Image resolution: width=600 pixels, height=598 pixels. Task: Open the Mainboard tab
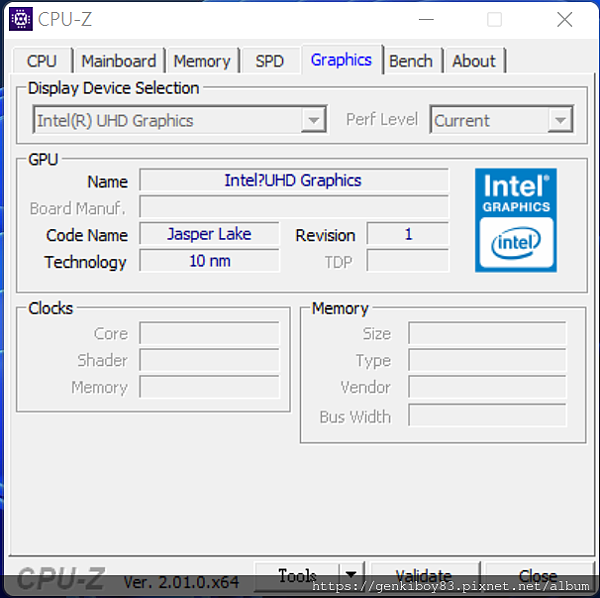(x=119, y=61)
